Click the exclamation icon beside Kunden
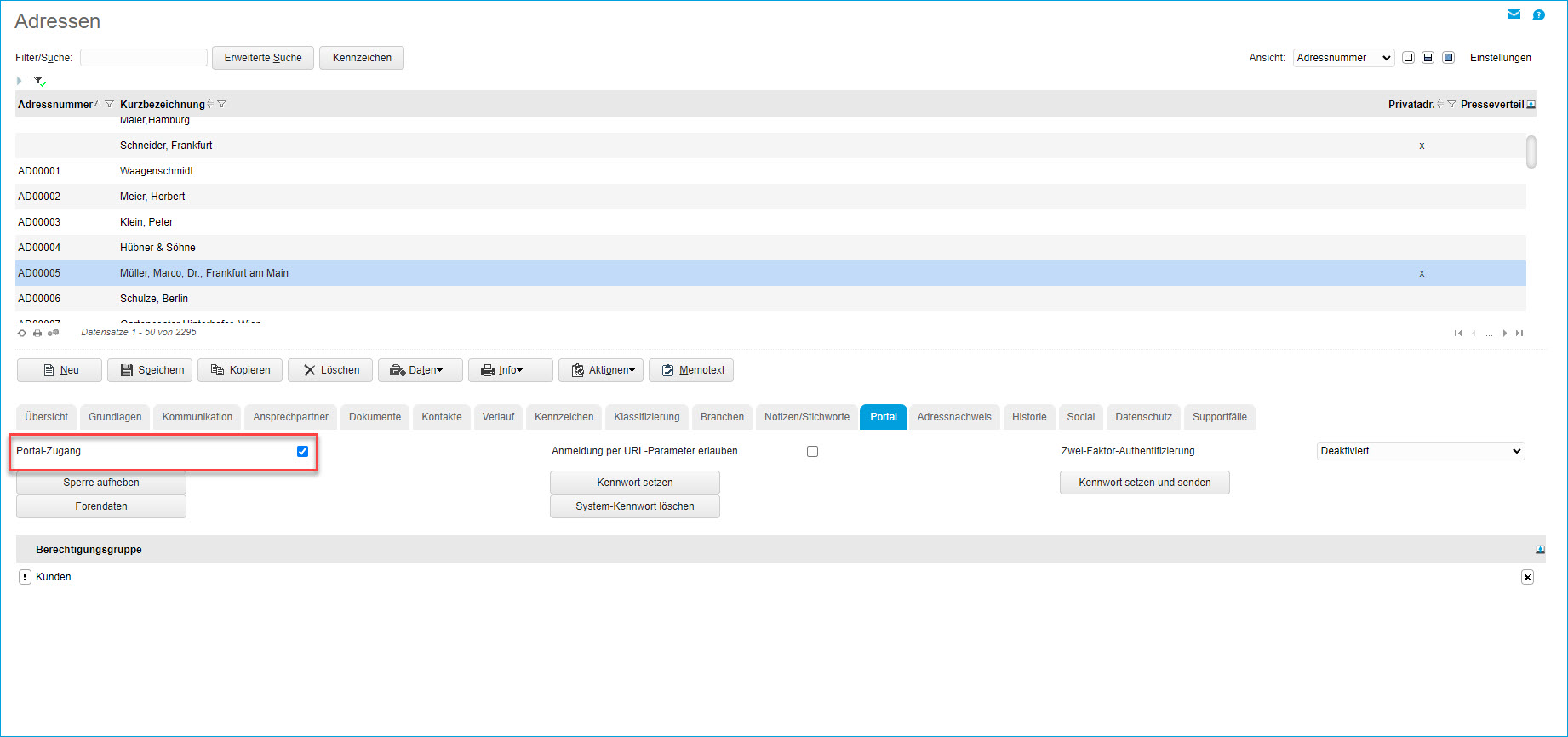The image size is (1568, 737). point(25,577)
